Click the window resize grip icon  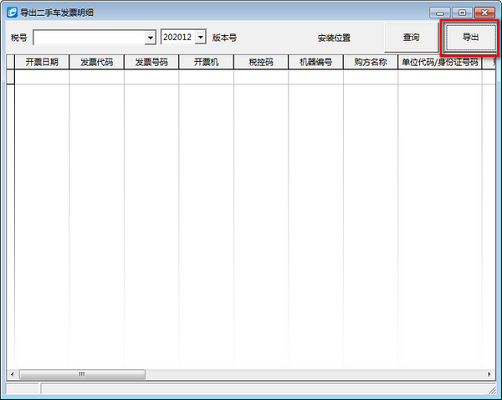(492, 389)
